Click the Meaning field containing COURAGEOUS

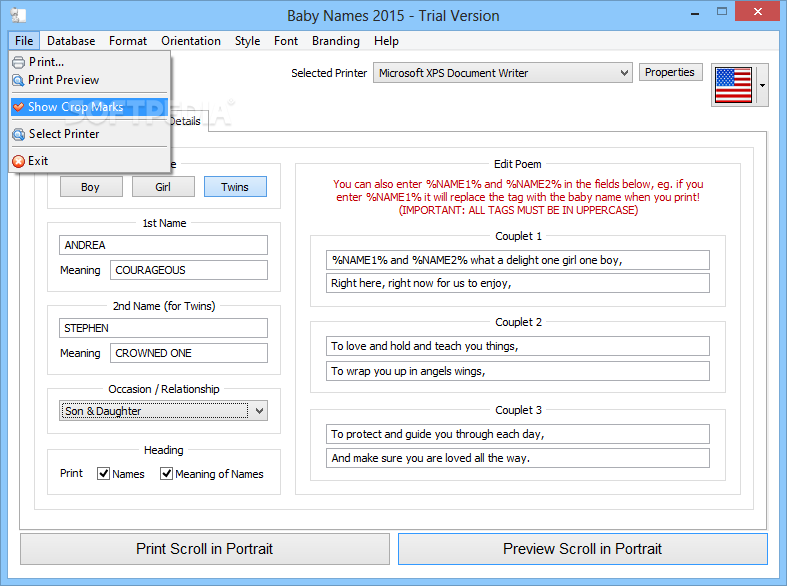[189, 270]
